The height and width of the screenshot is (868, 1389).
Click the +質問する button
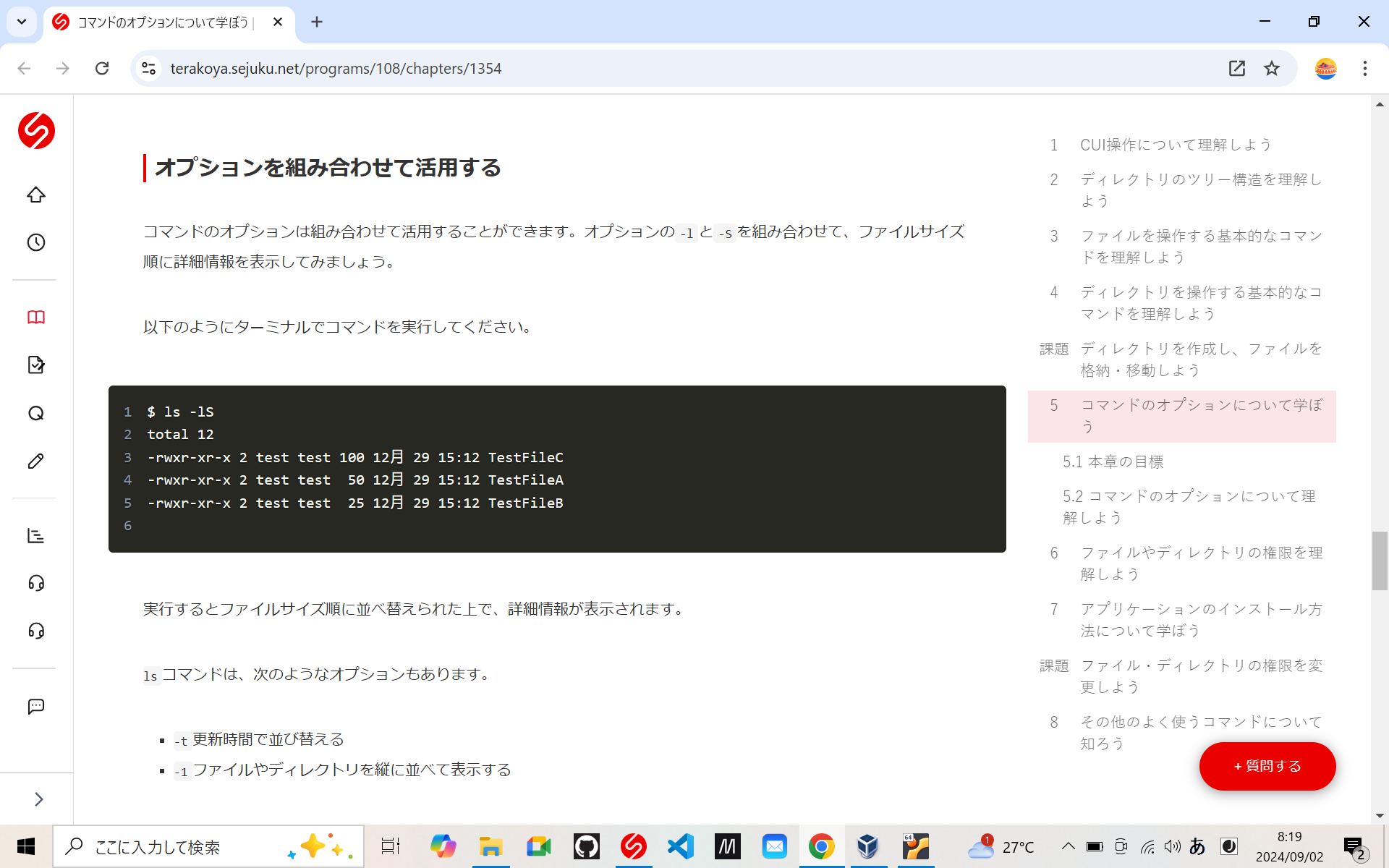[x=1267, y=766]
